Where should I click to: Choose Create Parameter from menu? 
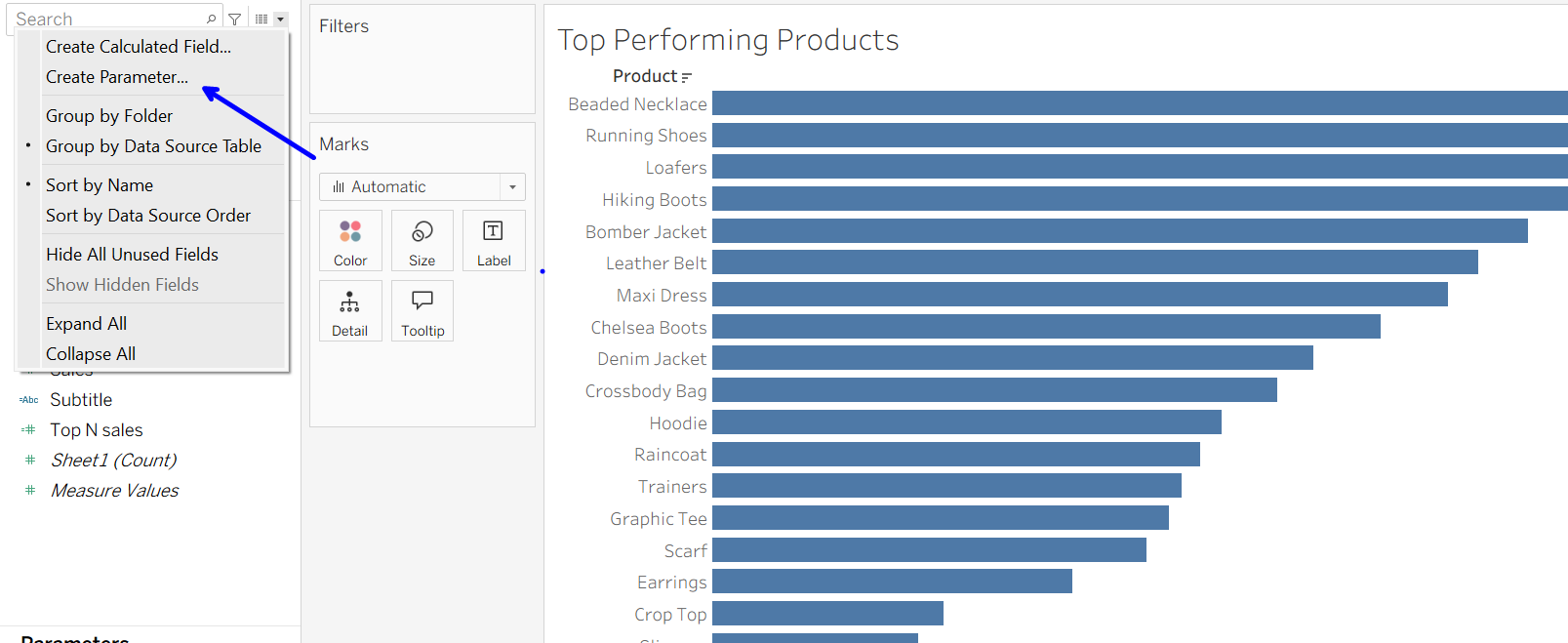tap(117, 77)
